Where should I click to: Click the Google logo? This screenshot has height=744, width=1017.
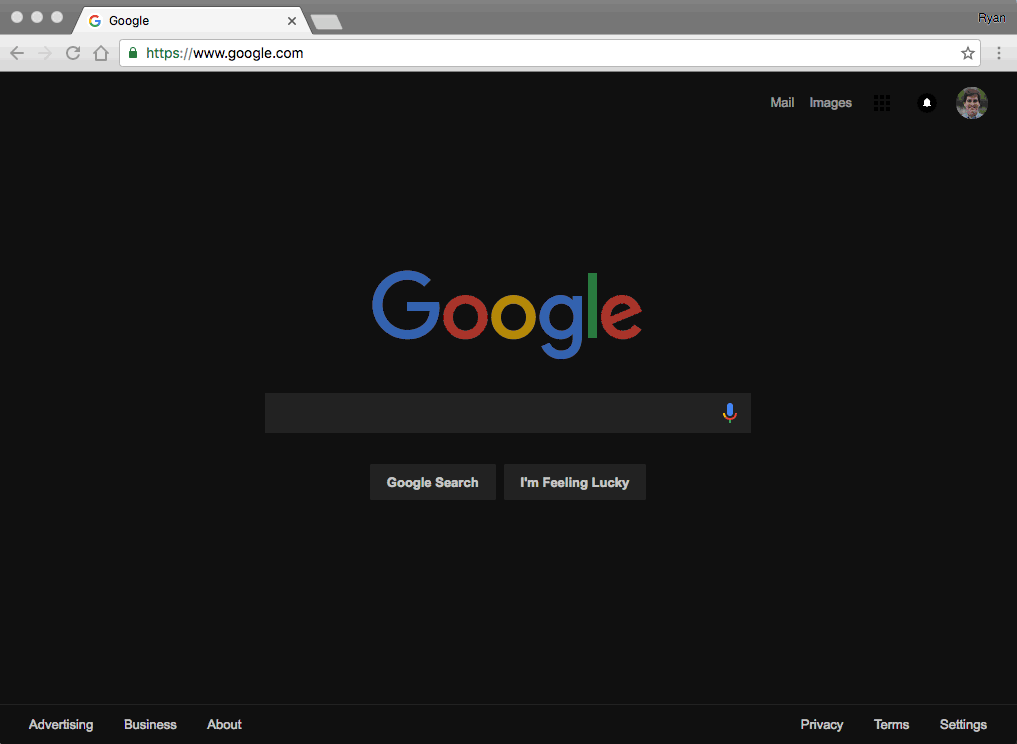507,315
